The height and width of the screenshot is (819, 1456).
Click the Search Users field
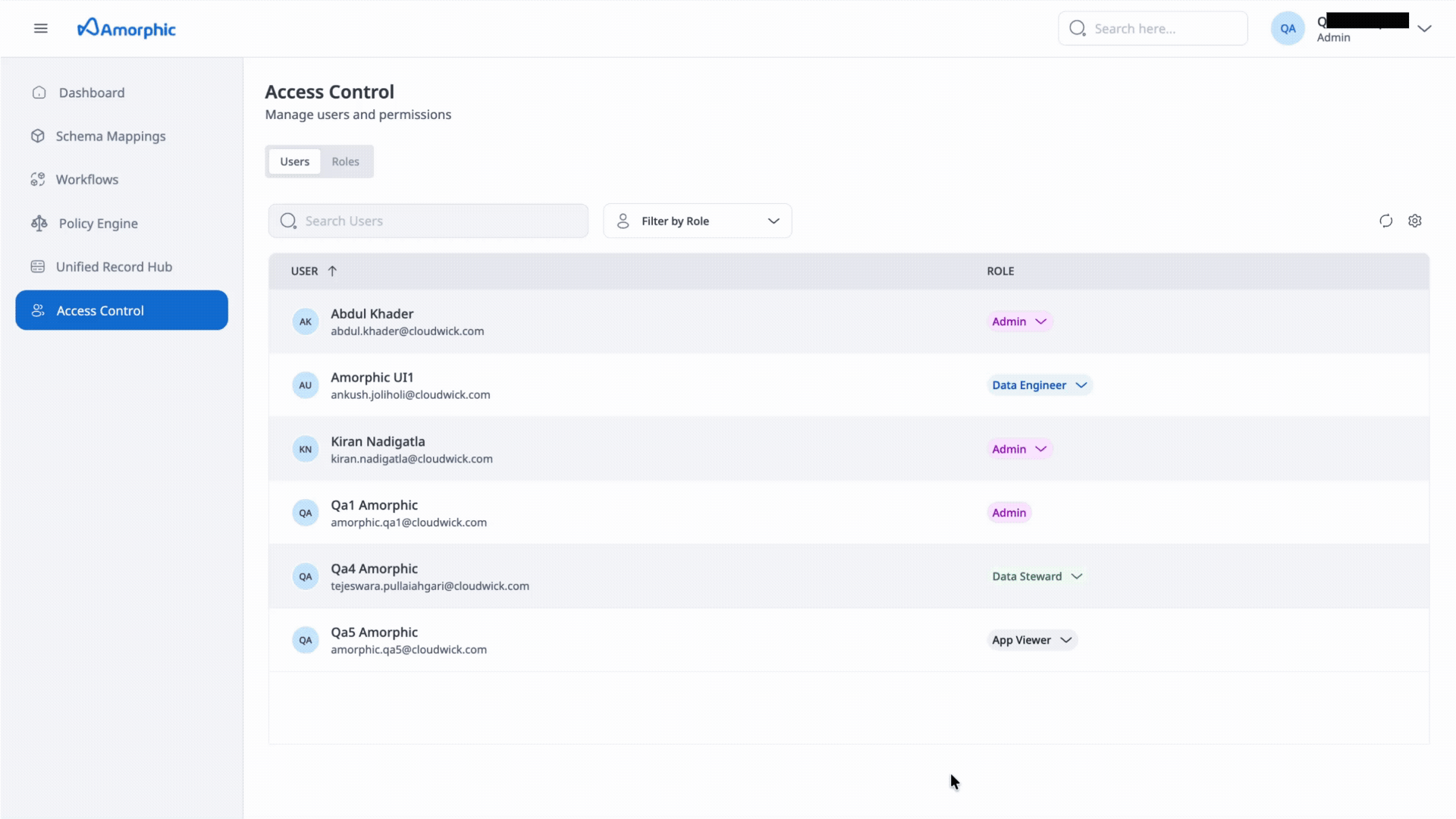[x=428, y=221]
